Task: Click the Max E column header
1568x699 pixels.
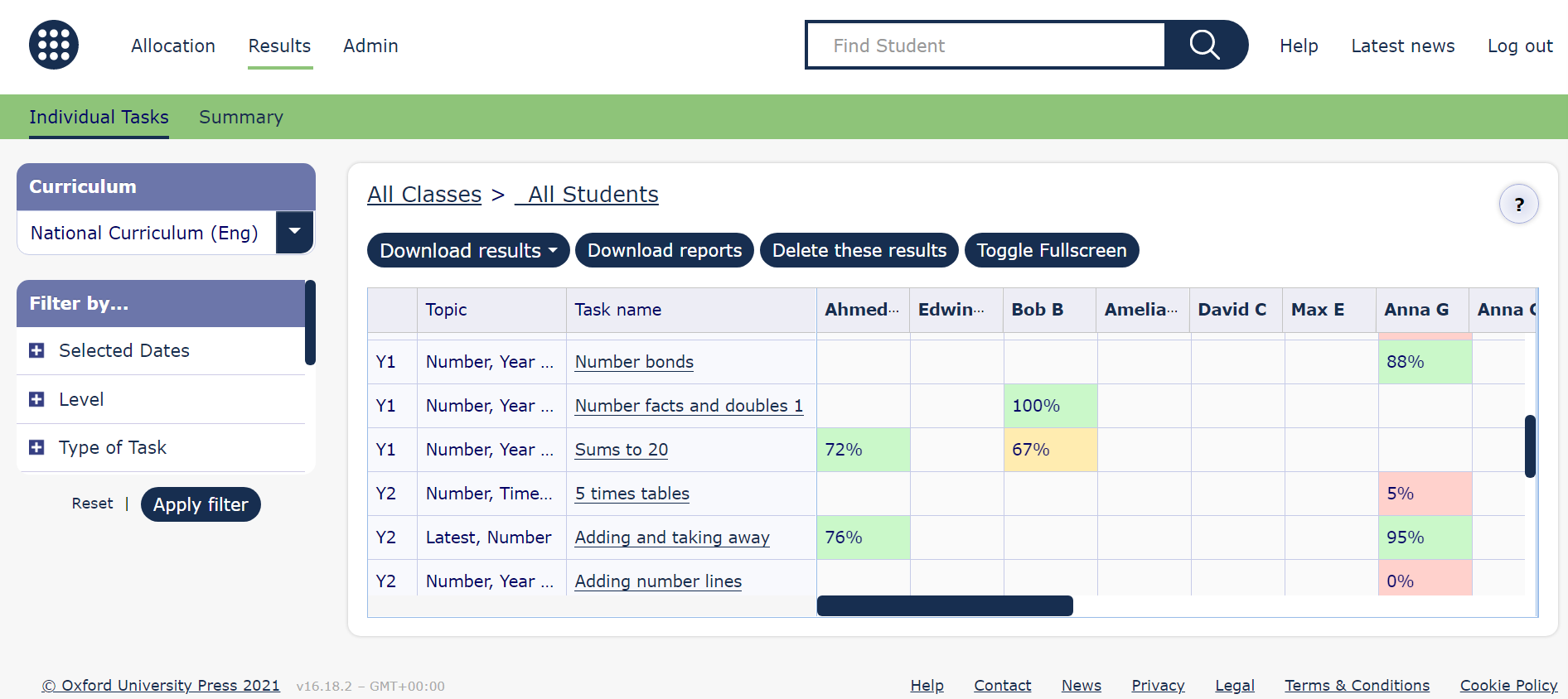Action: 1329,310
